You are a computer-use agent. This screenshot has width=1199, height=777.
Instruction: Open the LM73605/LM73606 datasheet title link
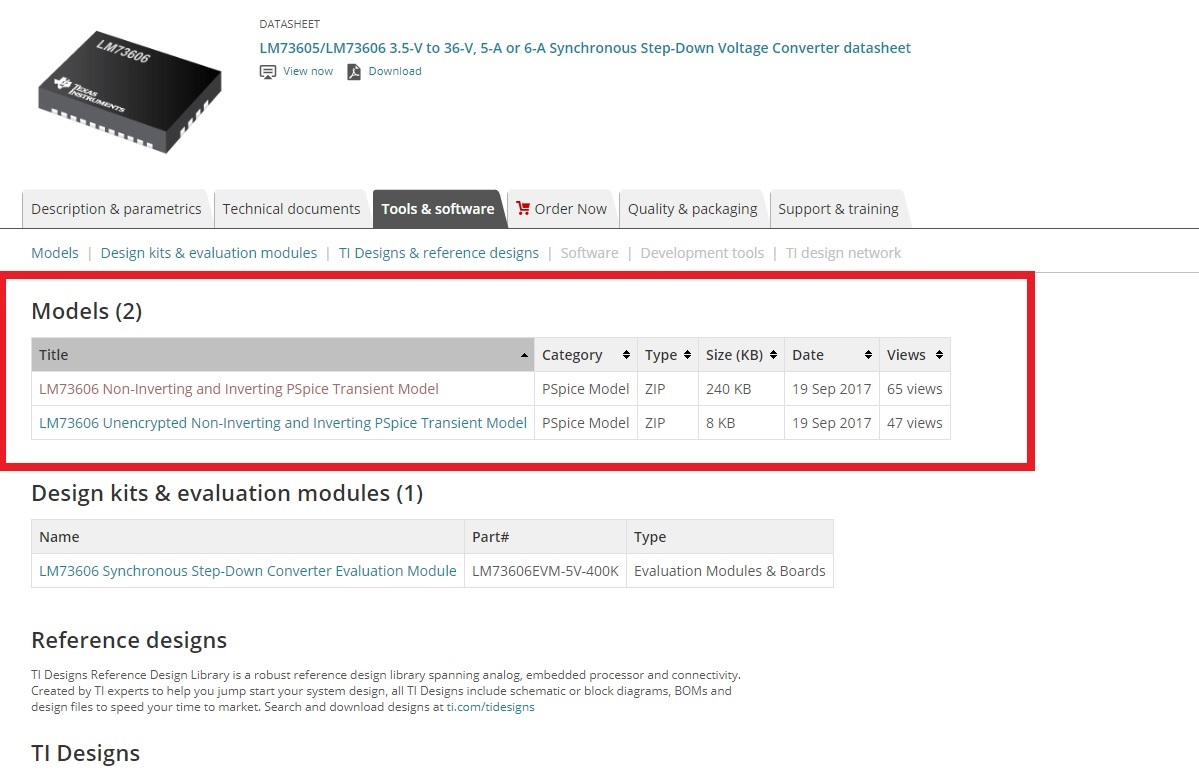(x=585, y=48)
